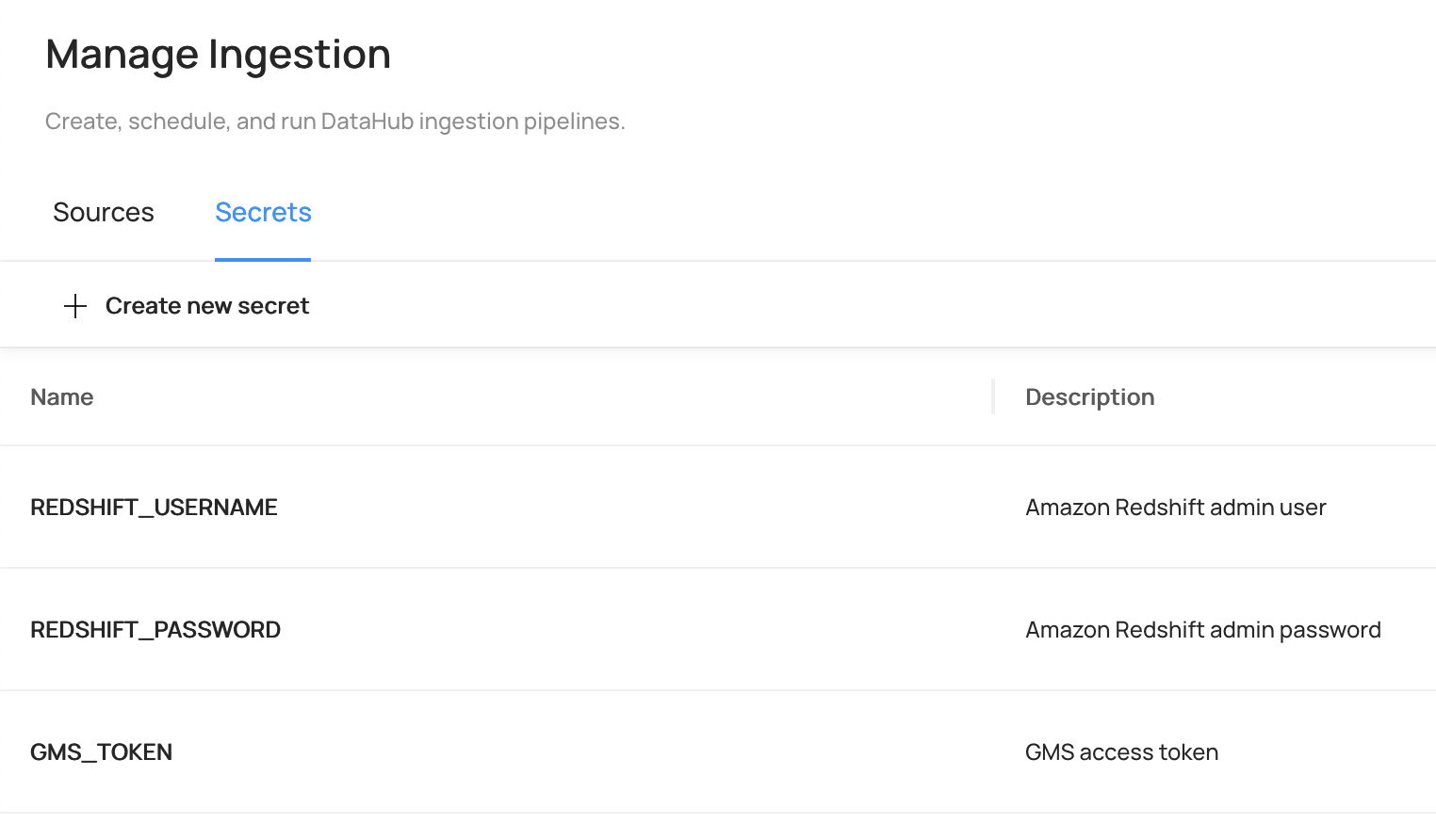Select the GMS_TOKEN secret name
The width and height of the screenshot is (1436, 840).
[101, 752]
